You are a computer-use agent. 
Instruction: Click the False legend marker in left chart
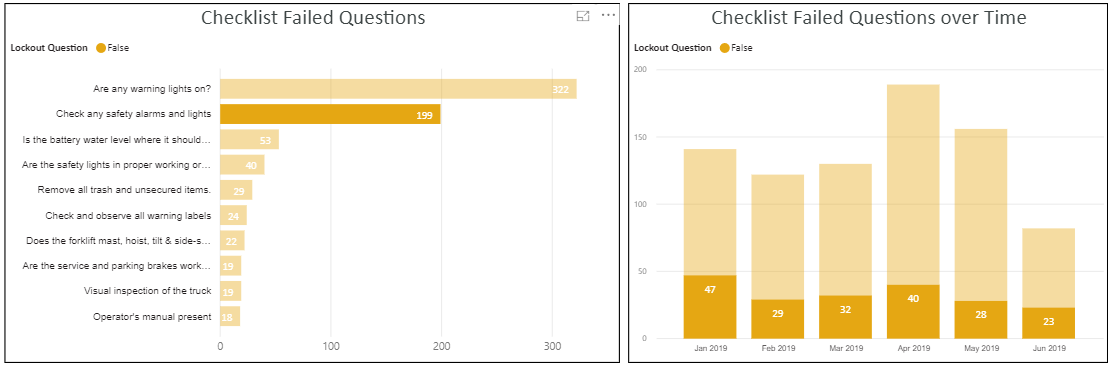click(101, 48)
